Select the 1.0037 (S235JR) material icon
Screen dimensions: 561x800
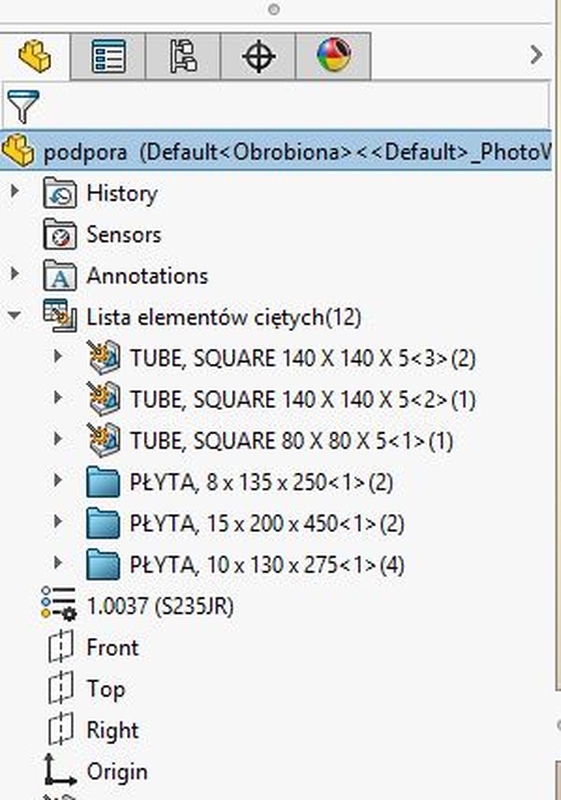tap(59, 604)
